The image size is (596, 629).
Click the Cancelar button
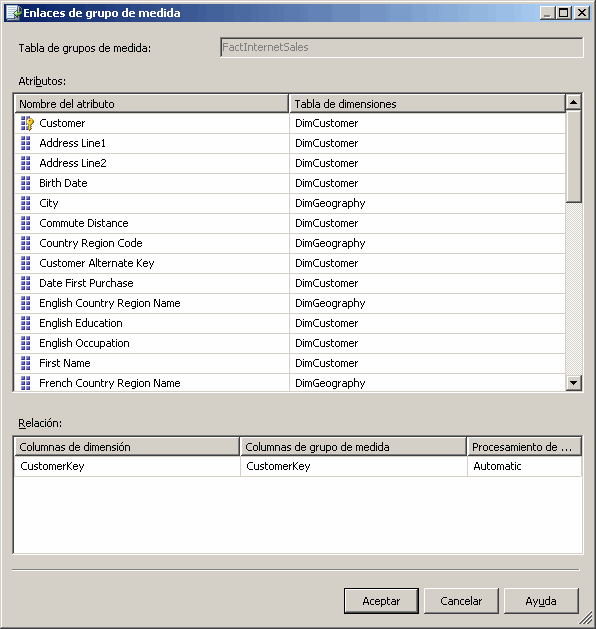coord(461,601)
